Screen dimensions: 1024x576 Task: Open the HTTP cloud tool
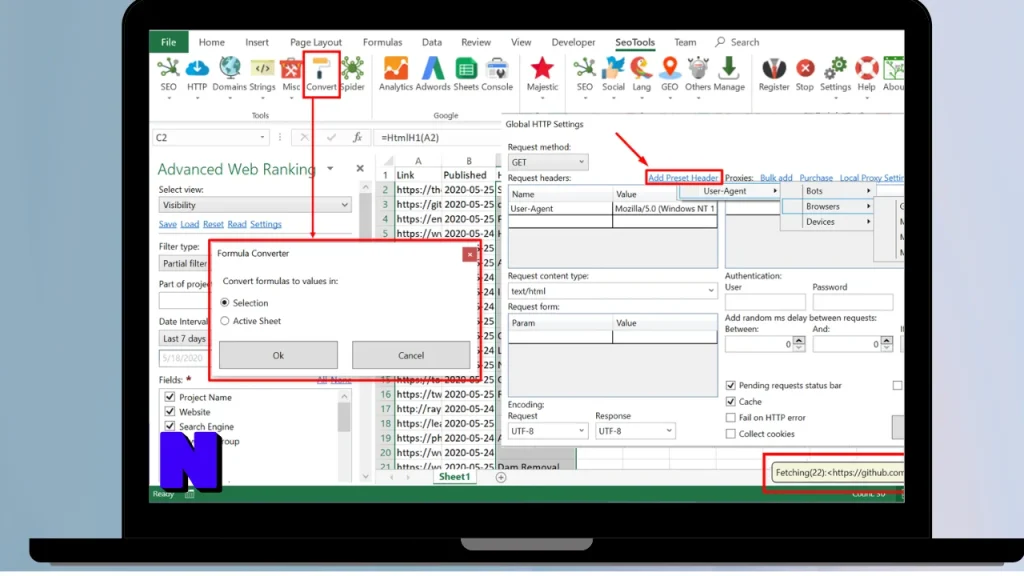[197, 74]
